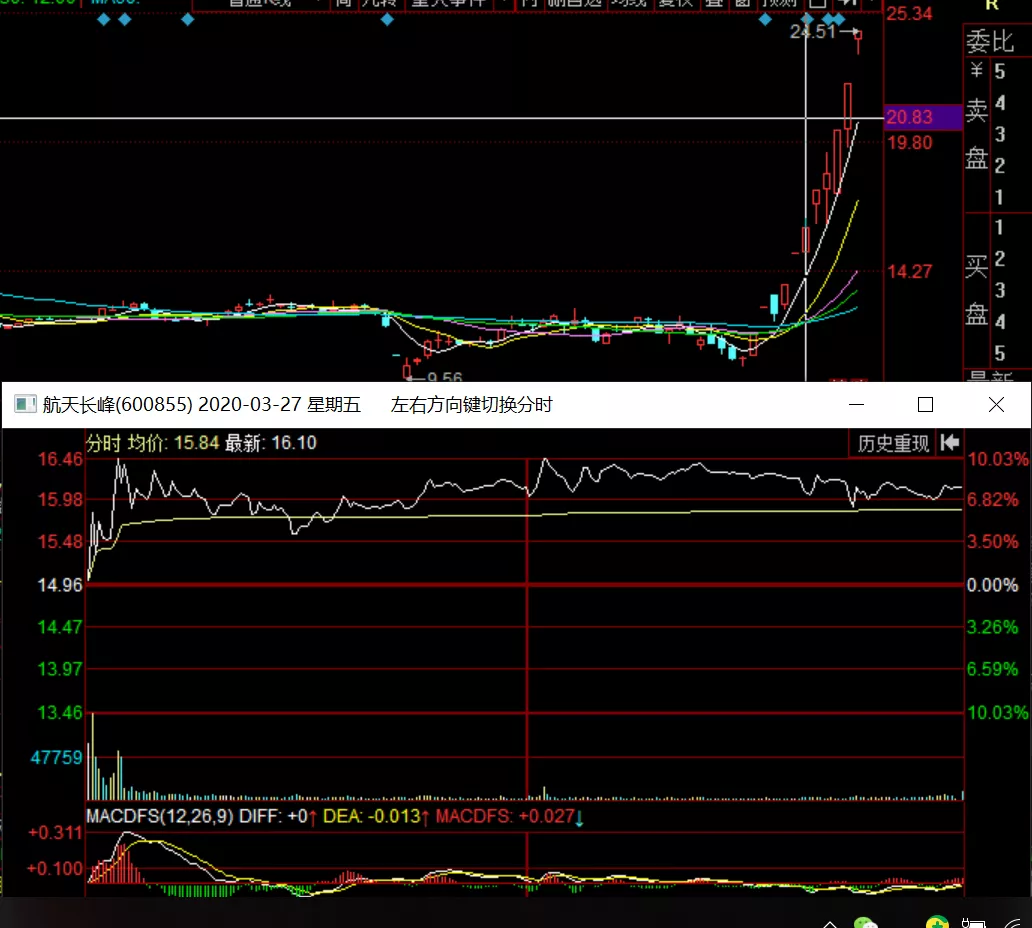Click the MACDFS: +0.027 indicator value
This screenshot has width=1032, height=928.
coord(509,817)
